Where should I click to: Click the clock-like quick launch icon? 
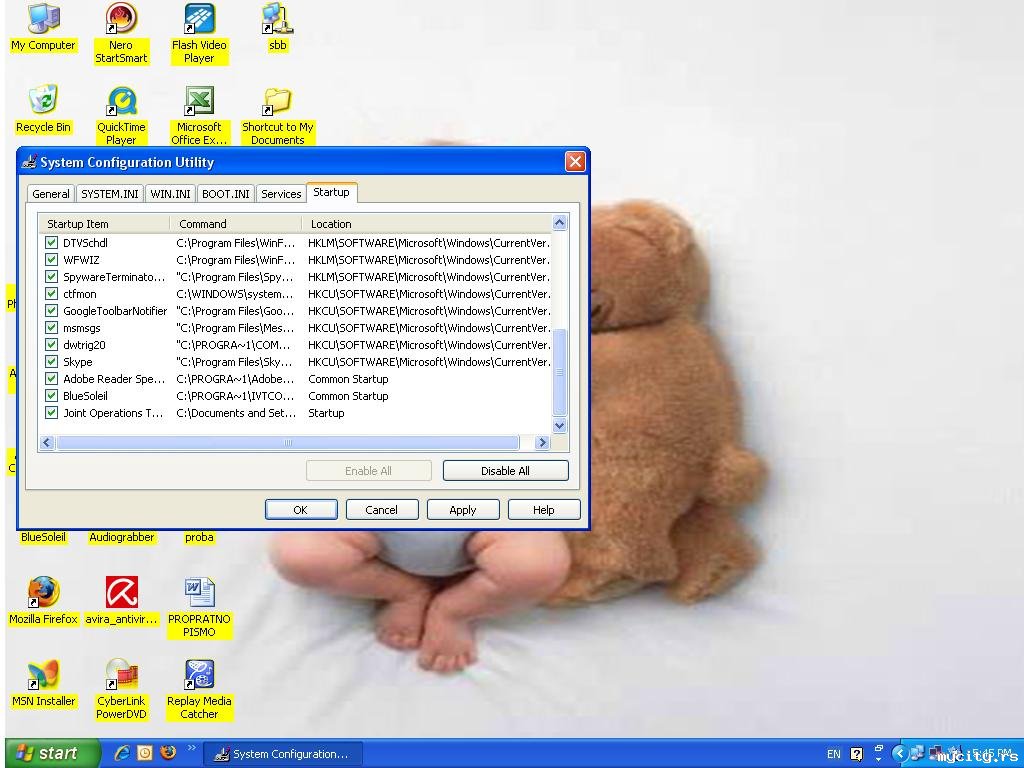tap(145, 753)
